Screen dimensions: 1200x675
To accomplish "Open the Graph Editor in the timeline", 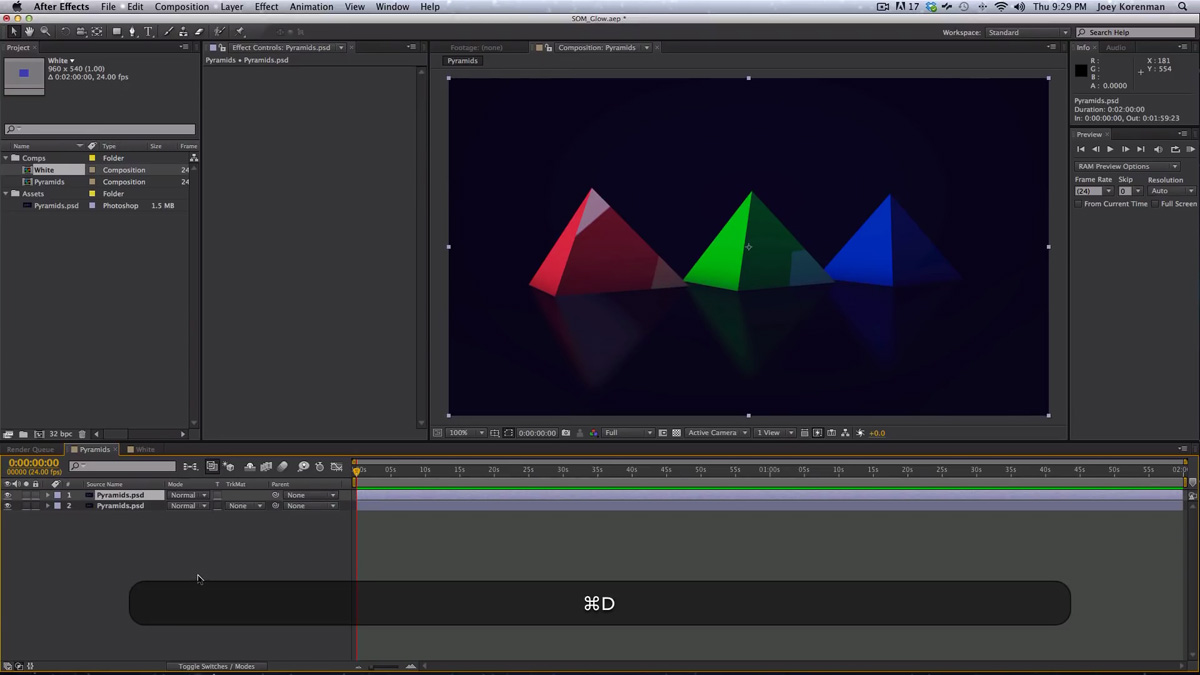I will 336,466.
